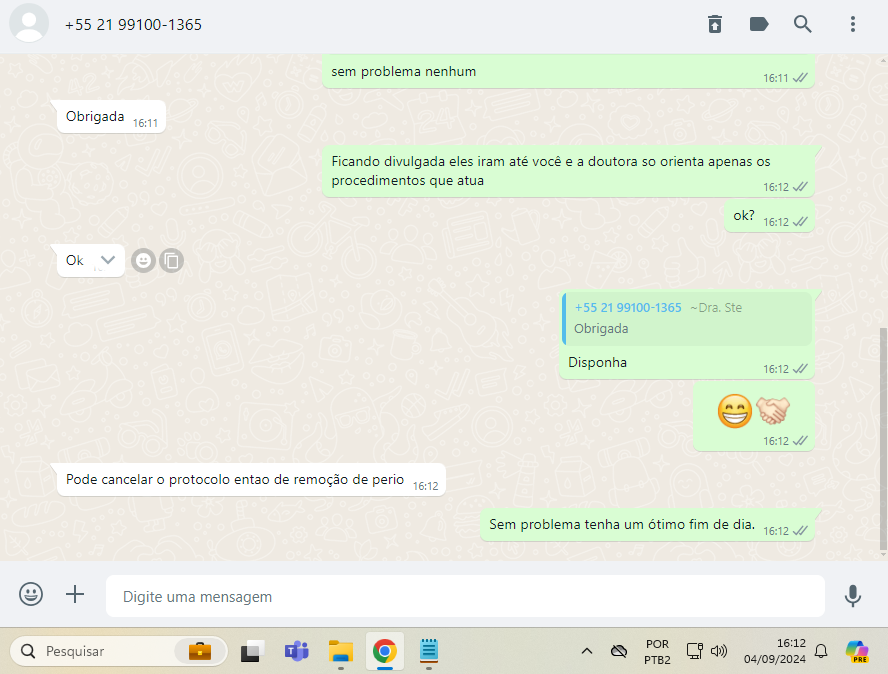Click the label tag icon in header
This screenshot has width=888, height=674.
click(x=759, y=24)
